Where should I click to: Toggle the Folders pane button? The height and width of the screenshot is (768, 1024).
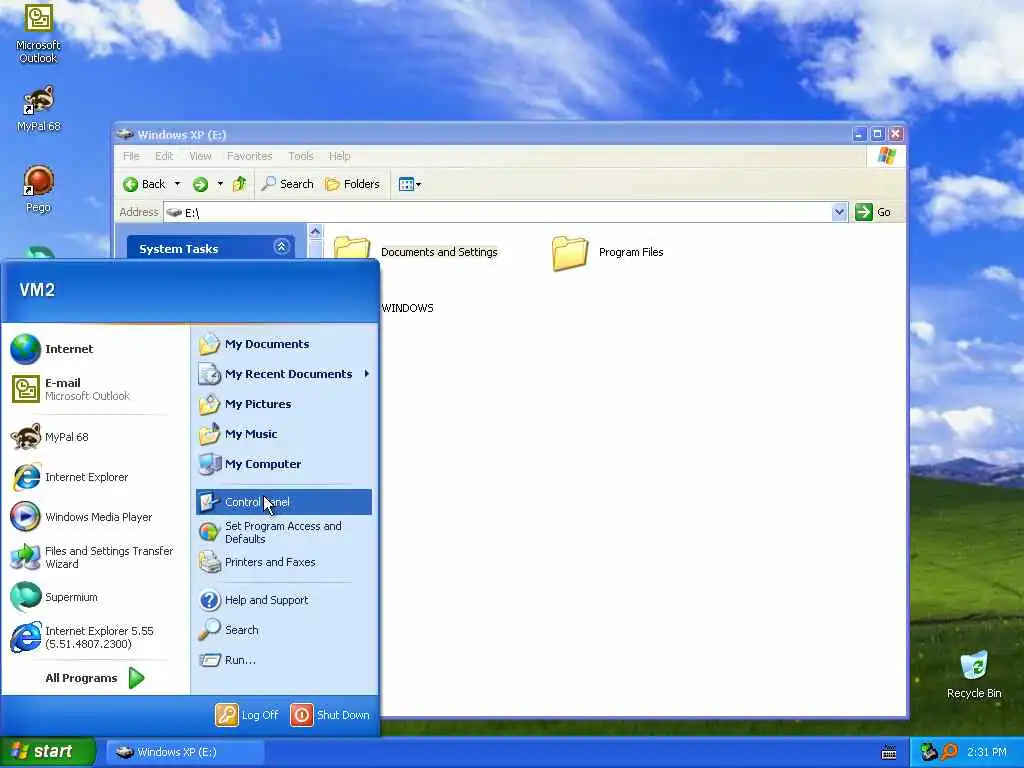point(353,184)
